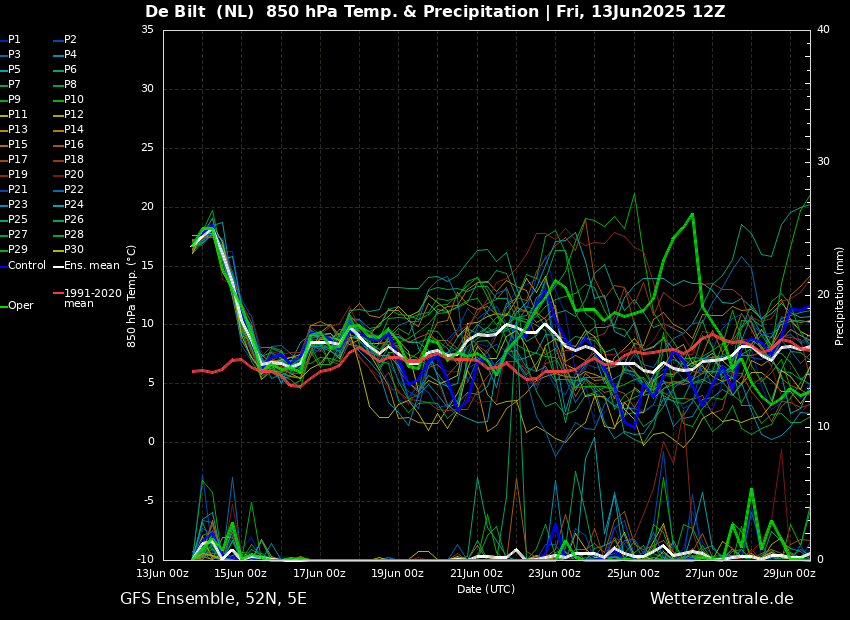Click the Date (UTC) axis label
Viewport: 850px width, 620px height.
(486, 589)
